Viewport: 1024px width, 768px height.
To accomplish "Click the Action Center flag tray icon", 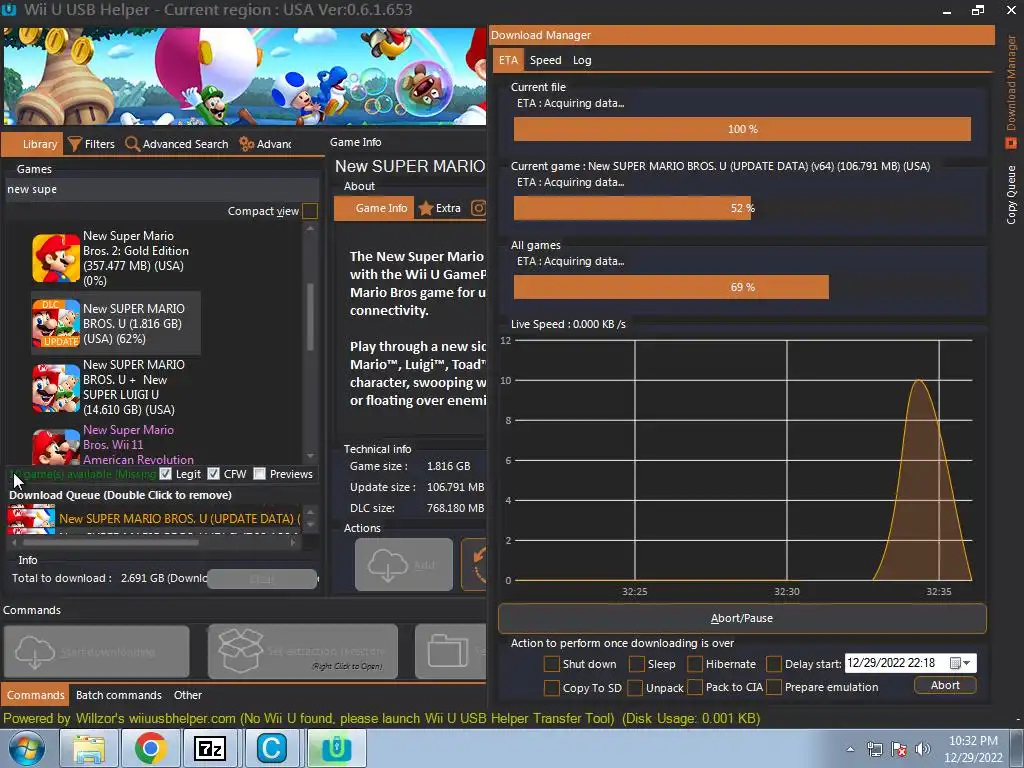I will point(899,749).
